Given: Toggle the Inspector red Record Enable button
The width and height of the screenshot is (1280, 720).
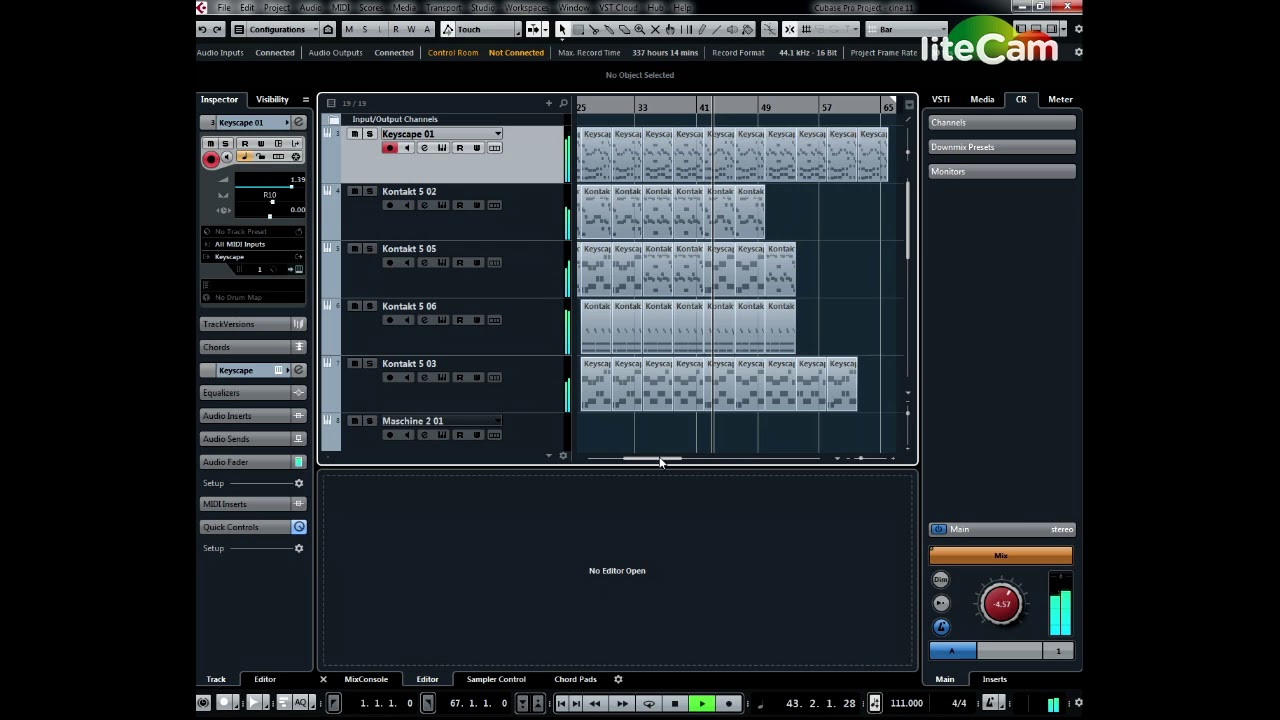Looking at the screenshot, I should [211, 159].
